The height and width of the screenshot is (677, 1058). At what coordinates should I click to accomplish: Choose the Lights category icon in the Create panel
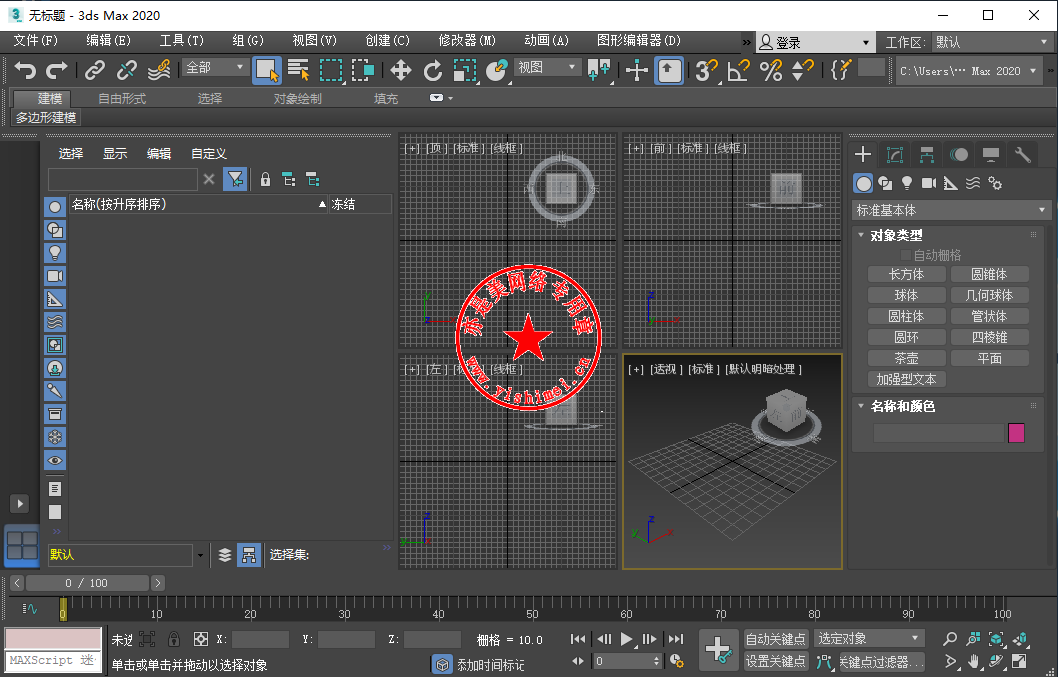[x=907, y=183]
